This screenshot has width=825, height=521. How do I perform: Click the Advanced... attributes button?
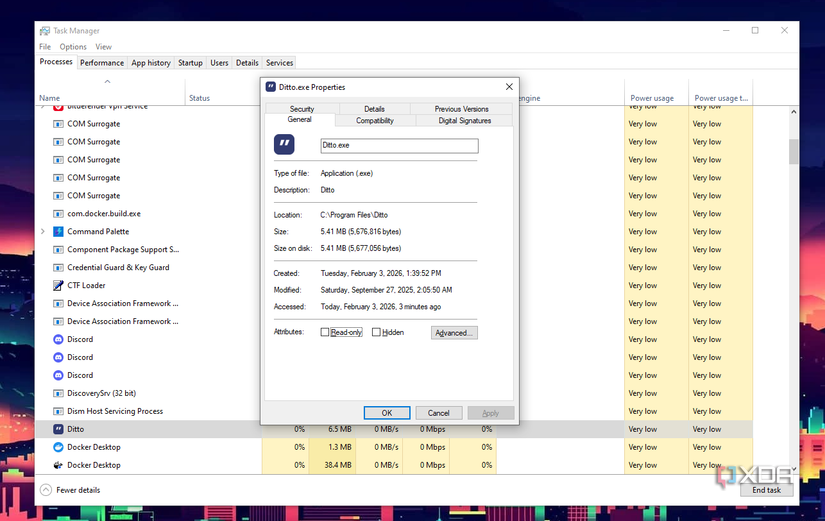(x=454, y=333)
